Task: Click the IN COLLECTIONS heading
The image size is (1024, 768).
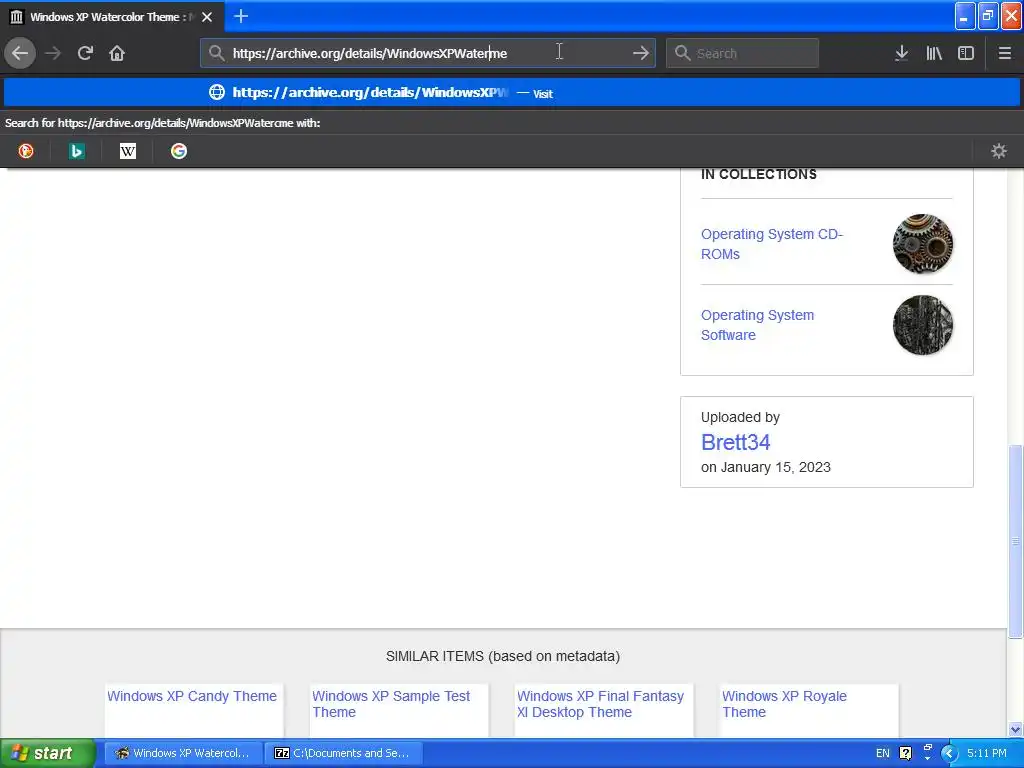Action: click(758, 174)
